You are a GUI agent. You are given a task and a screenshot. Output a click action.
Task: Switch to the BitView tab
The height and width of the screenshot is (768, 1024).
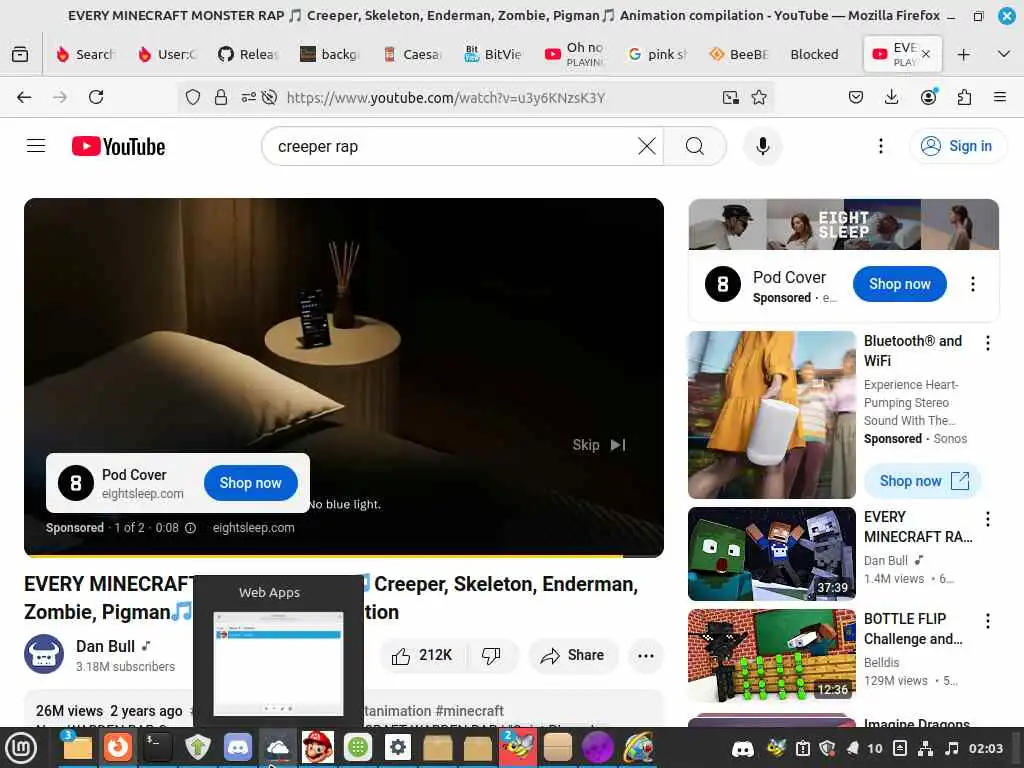493,54
